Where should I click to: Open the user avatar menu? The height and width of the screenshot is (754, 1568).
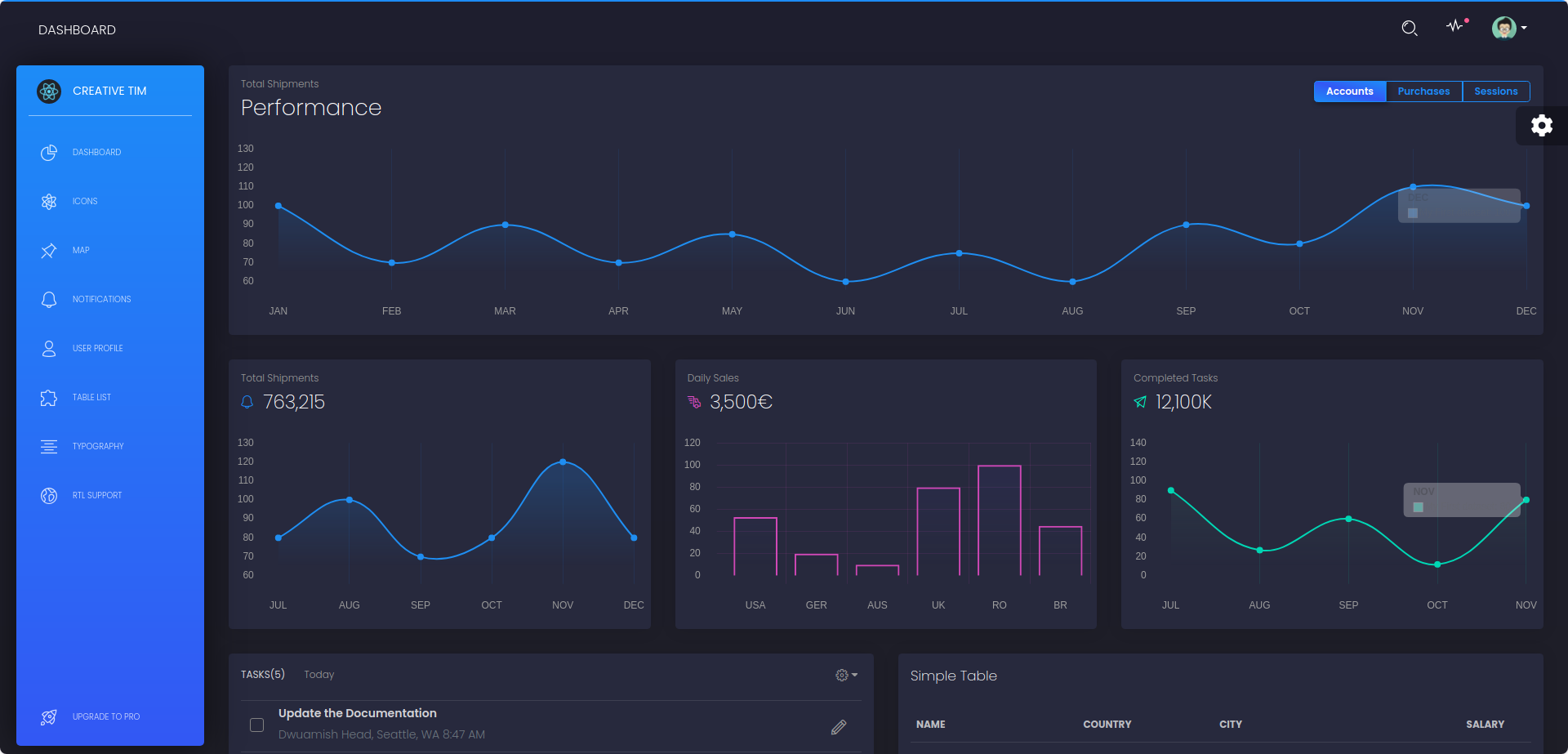pos(1509,28)
